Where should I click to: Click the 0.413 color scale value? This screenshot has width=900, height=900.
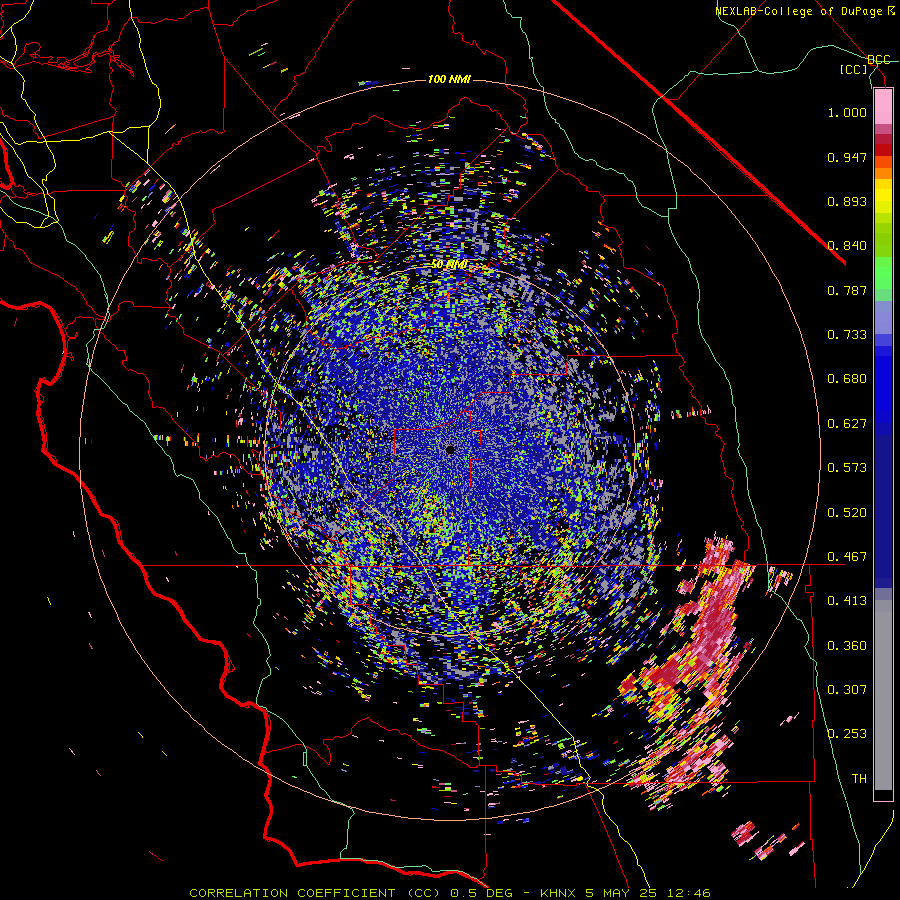click(847, 601)
